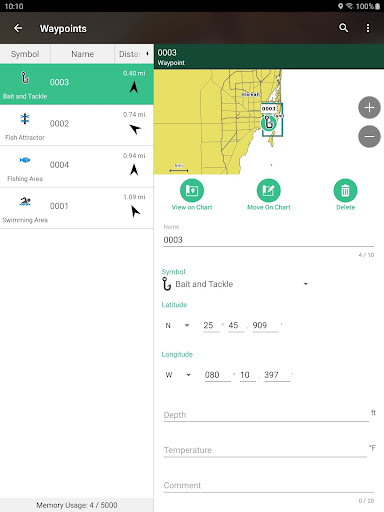Sort list by the Name column header

82,54
